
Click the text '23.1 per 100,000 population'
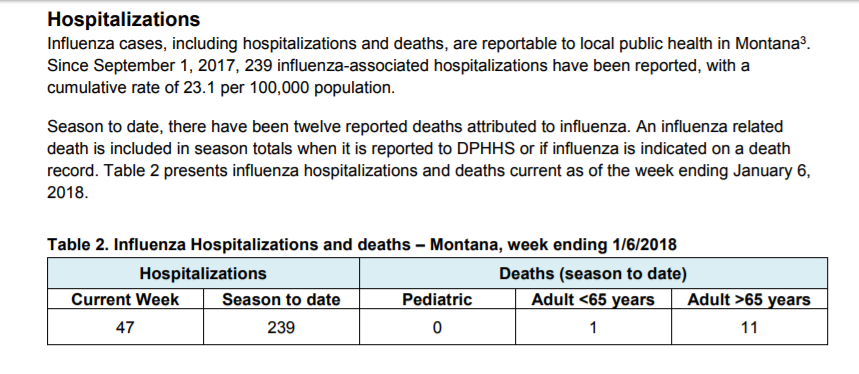tap(288, 88)
